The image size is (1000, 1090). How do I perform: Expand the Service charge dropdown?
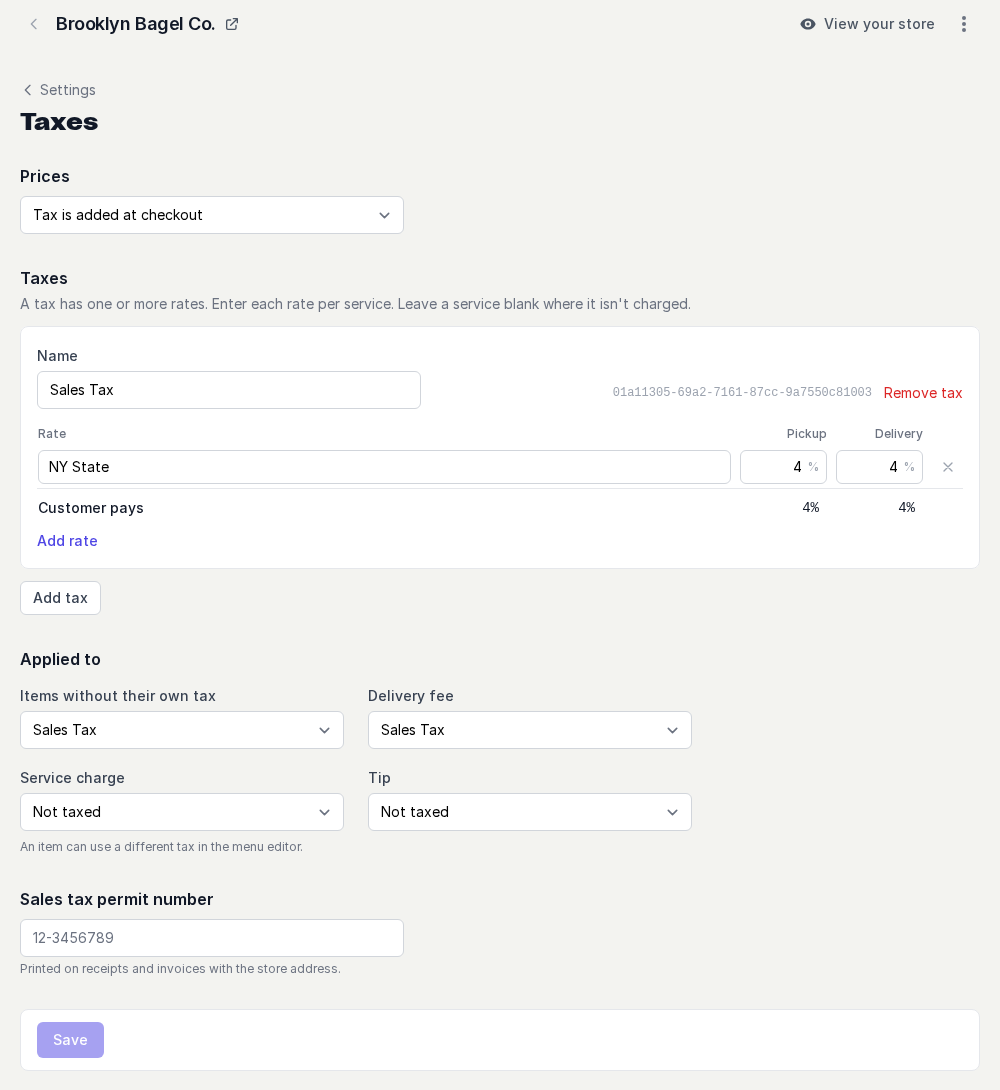[182, 812]
